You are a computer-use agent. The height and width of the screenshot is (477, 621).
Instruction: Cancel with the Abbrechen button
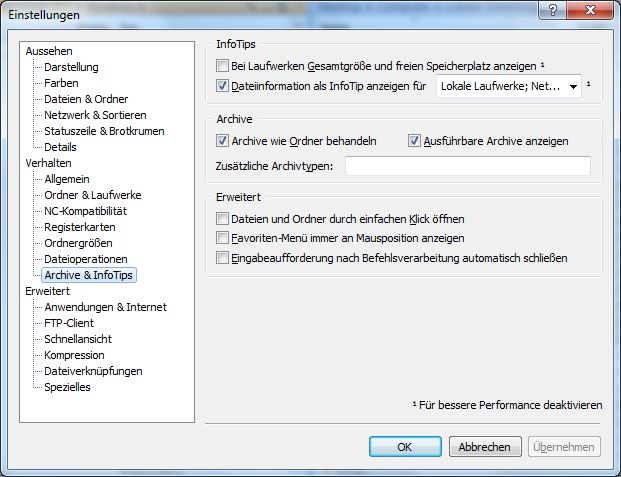(x=485, y=447)
